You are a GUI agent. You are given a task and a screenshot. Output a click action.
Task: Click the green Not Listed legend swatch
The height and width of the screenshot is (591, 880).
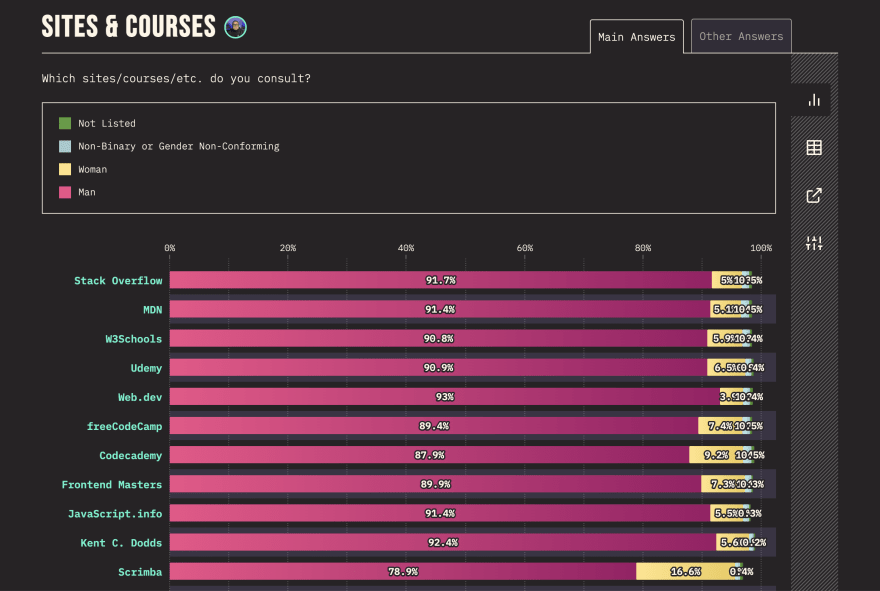coord(65,123)
